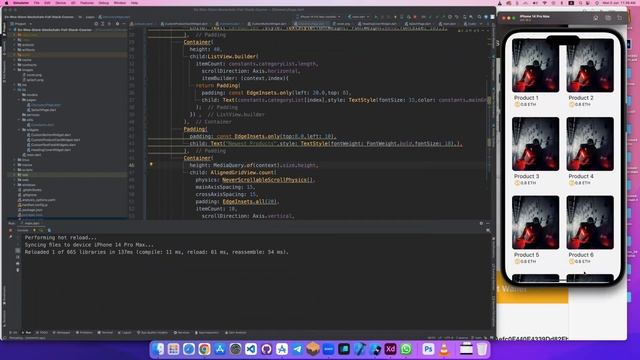640x360 pixels.
Task: Collapse the widgets folder in project tree
Action: (20, 130)
